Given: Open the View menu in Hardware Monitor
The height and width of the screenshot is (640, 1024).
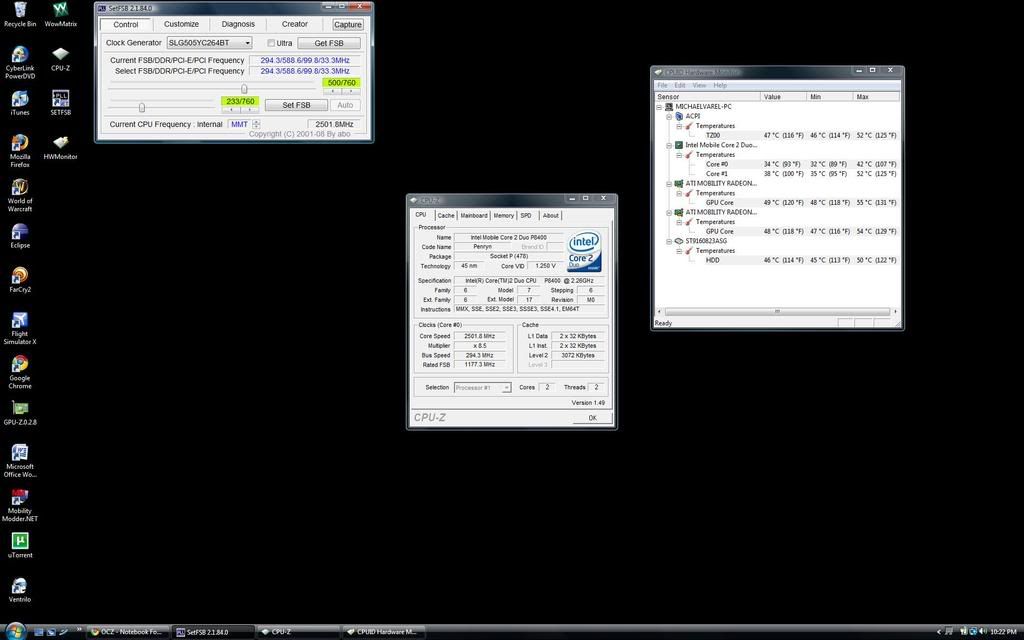Looking at the screenshot, I should tap(699, 86).
